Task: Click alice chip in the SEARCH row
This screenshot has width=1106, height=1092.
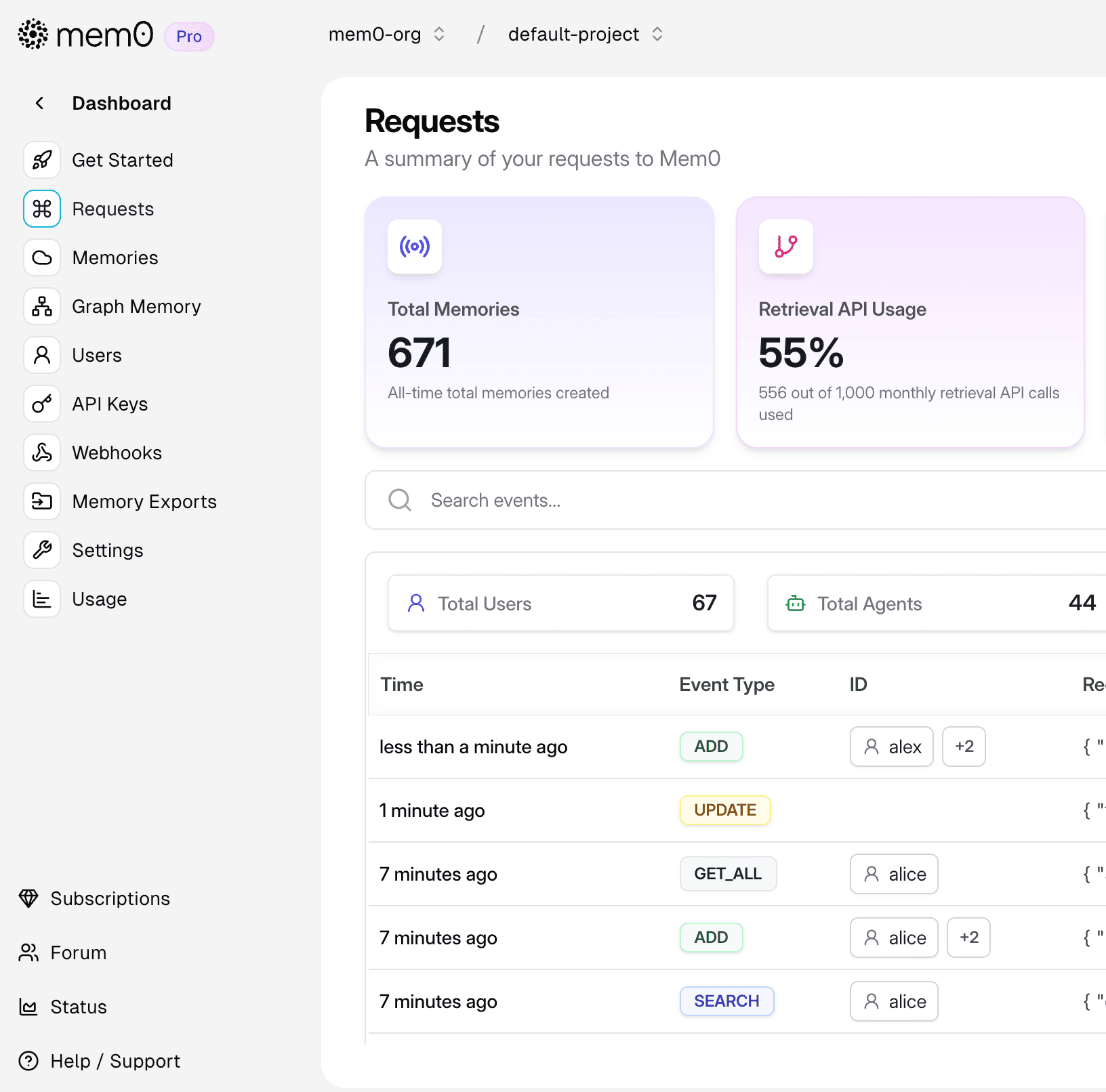Action: click(895, 1001)
